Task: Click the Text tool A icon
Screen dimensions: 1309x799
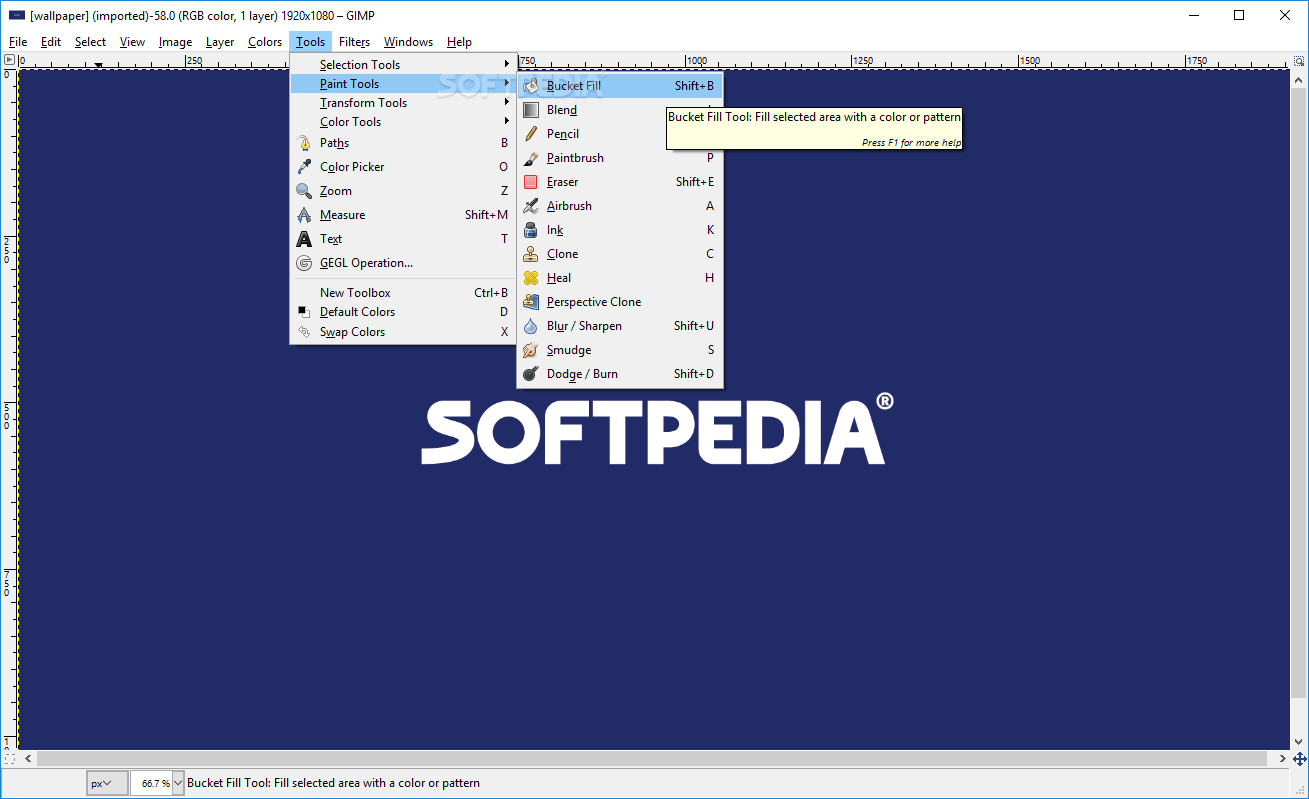Action: click(304, 239)
